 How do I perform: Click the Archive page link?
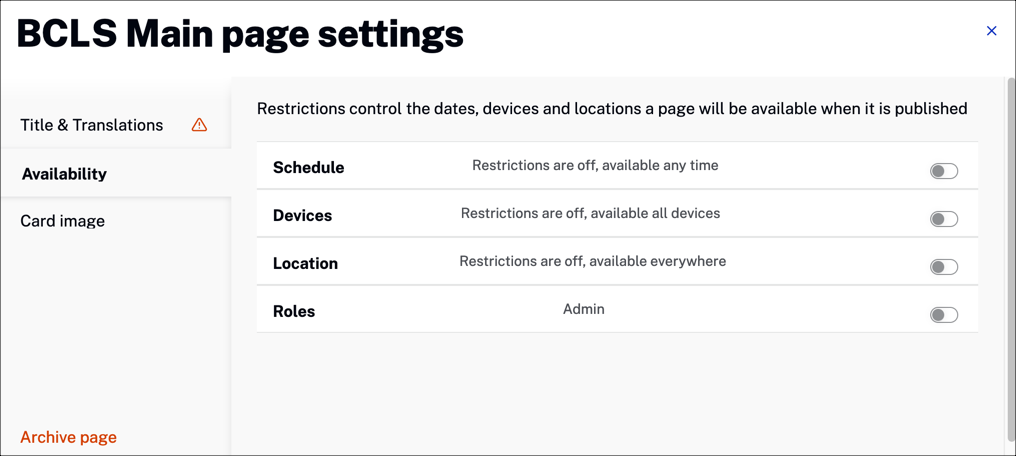point(69,437)
